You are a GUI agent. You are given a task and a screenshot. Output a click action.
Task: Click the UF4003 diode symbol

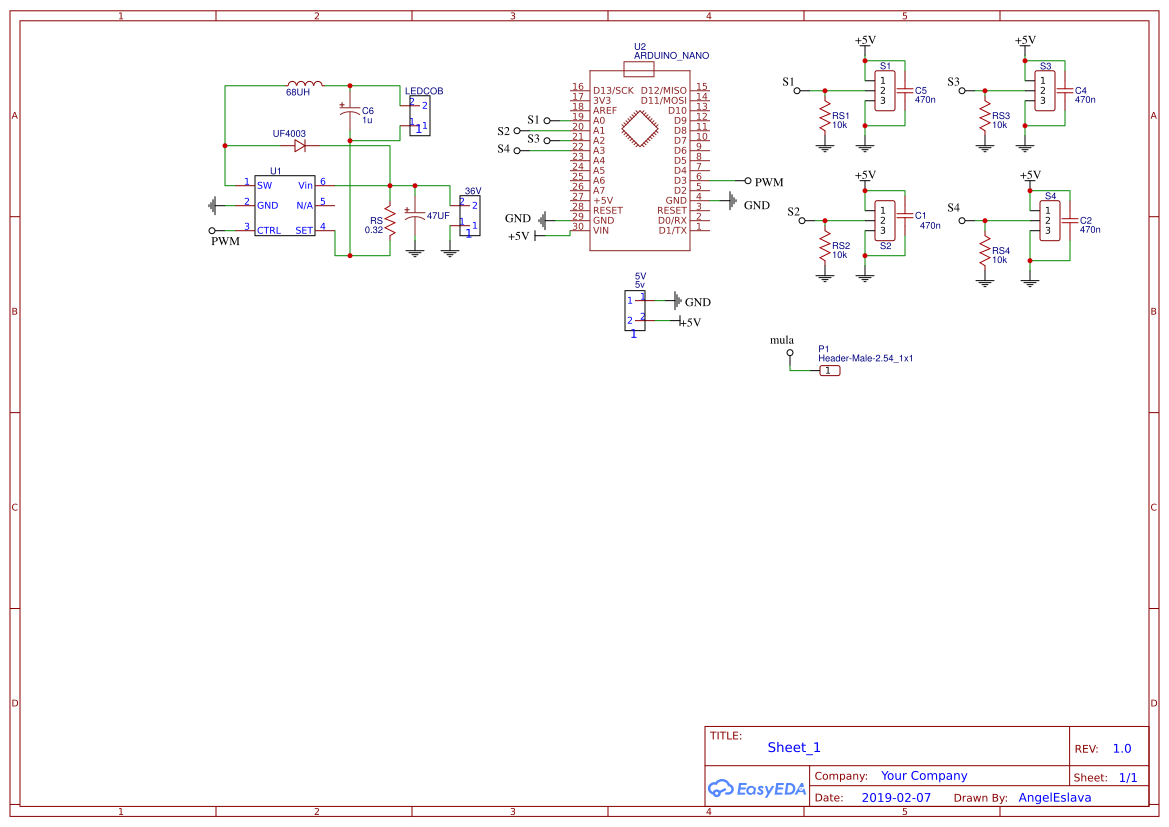pos(300,145)
